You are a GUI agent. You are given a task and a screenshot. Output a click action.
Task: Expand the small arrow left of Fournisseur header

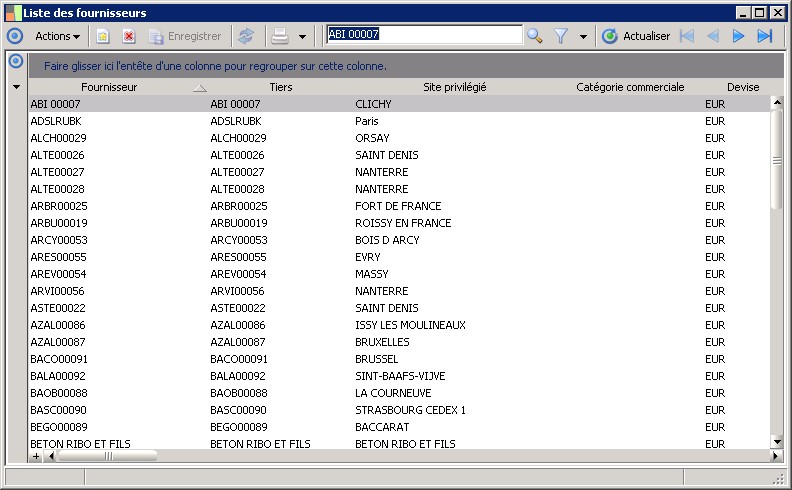tap(16, 87)
